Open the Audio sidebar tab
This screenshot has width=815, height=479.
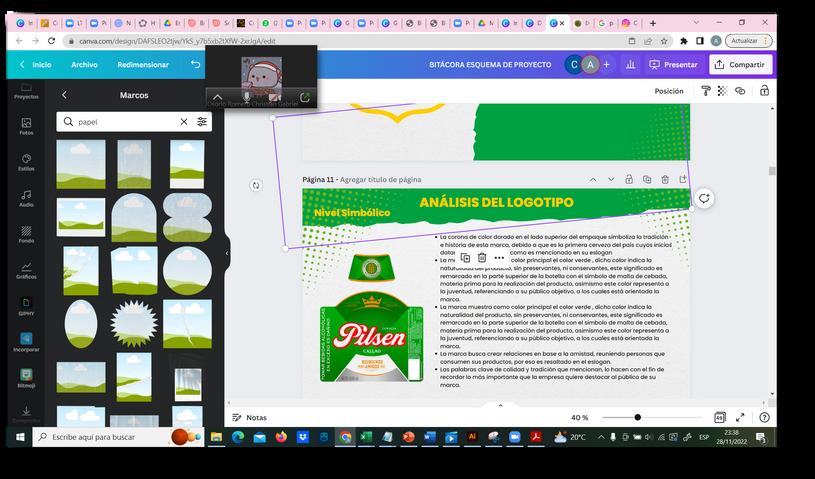(26, 198)
